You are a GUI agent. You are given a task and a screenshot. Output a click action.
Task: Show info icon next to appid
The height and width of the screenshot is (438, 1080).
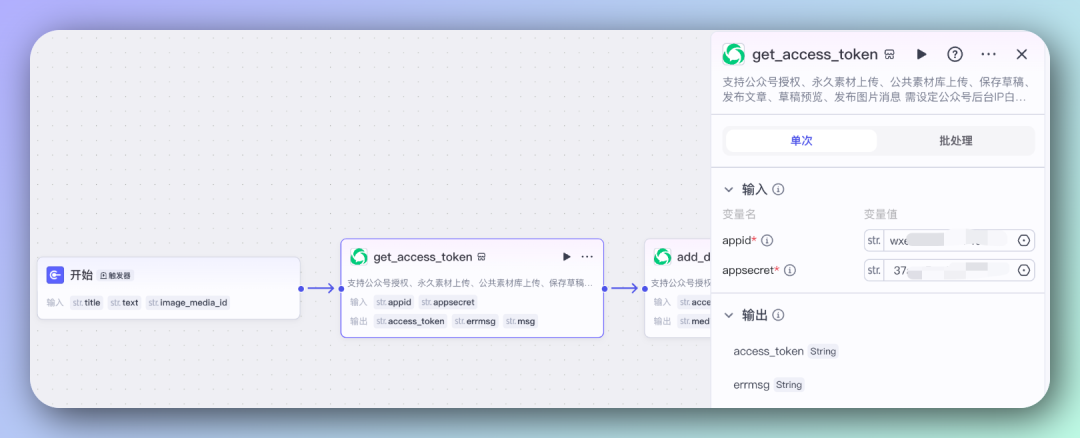pyautogui.click(x=767, y=240)
